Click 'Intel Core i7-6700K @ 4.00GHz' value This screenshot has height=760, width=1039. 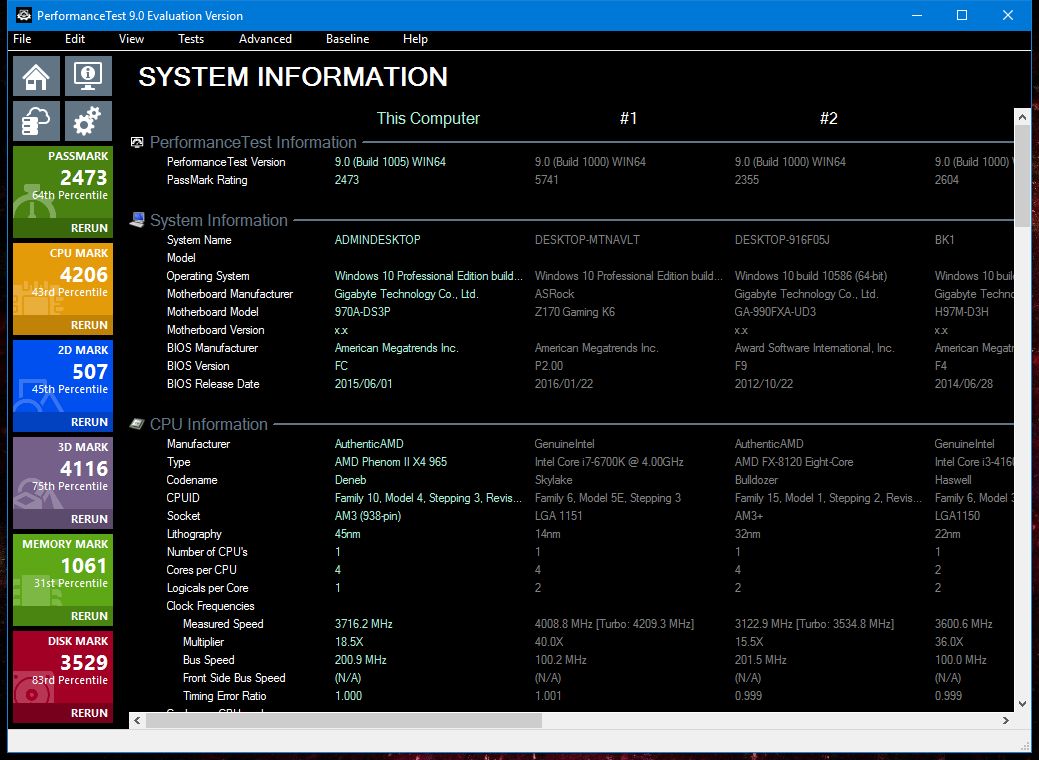(x=609, y=462)
